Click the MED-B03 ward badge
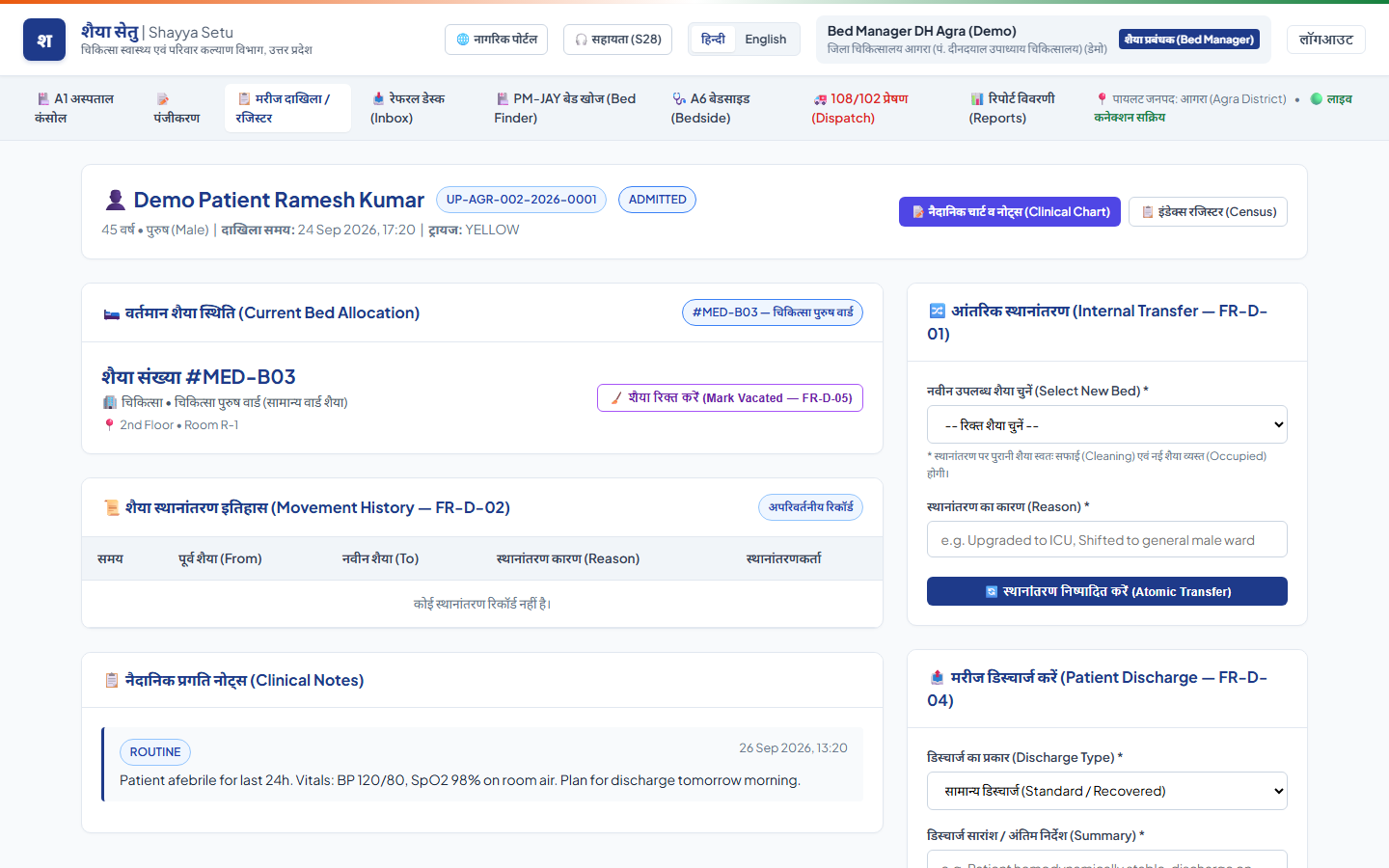The image size is (1389, 868). [773, 312]
